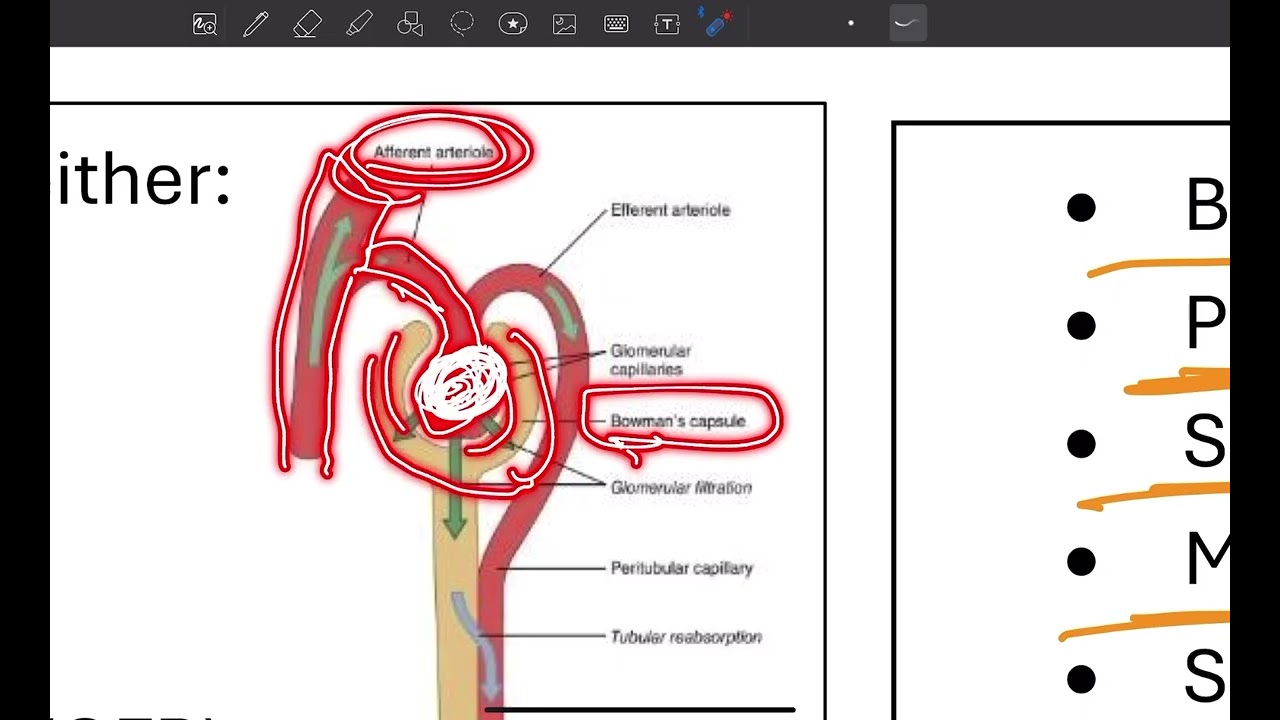Click the Bowman's capsule label
Screen dimensions: 1280x720
(x=678, y=421)
